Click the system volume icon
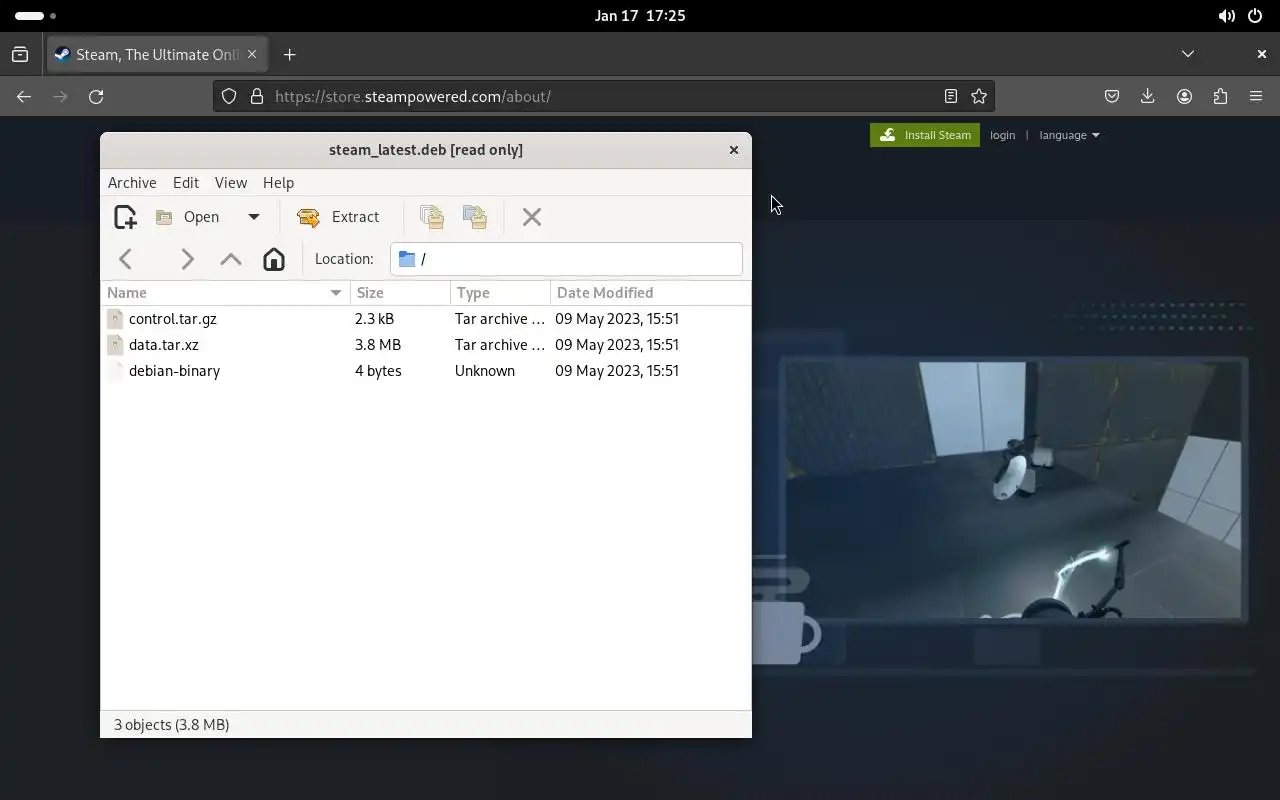Viewport: 1280px width, 800px height. pyautogui.click(x=1226, y=16)
